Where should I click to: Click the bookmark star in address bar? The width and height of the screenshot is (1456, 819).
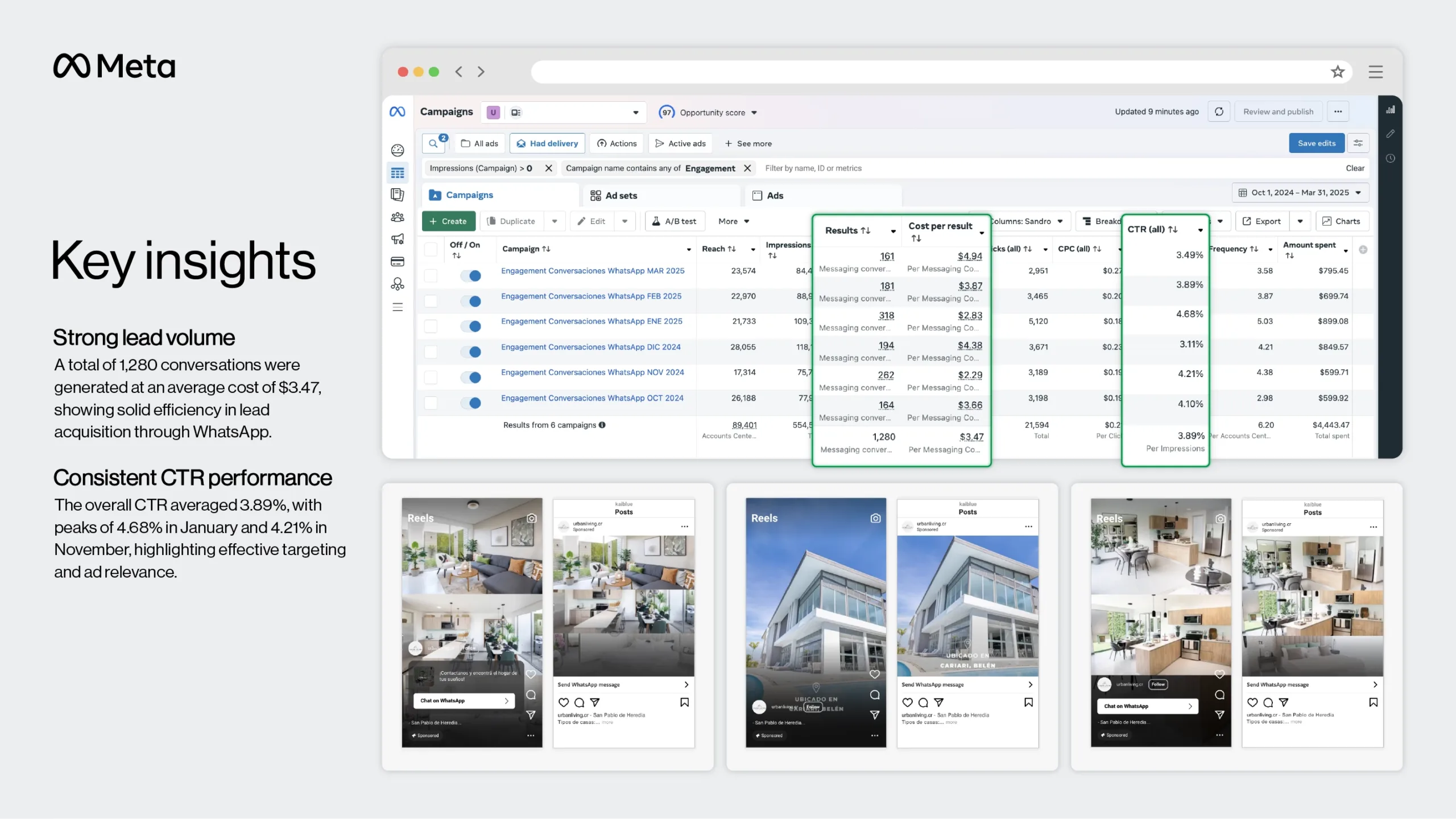(x=1337, y=72)
